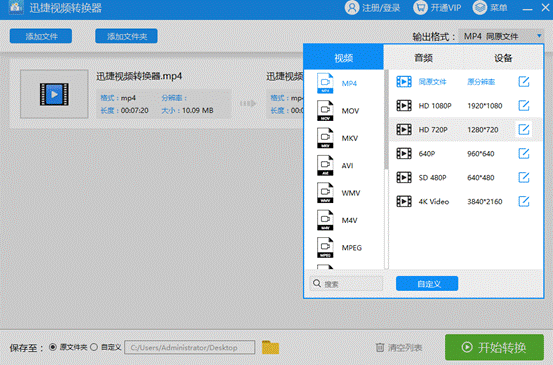Click the format search field
The height and width of the screenshot is (365, 553).
[346, 284]
